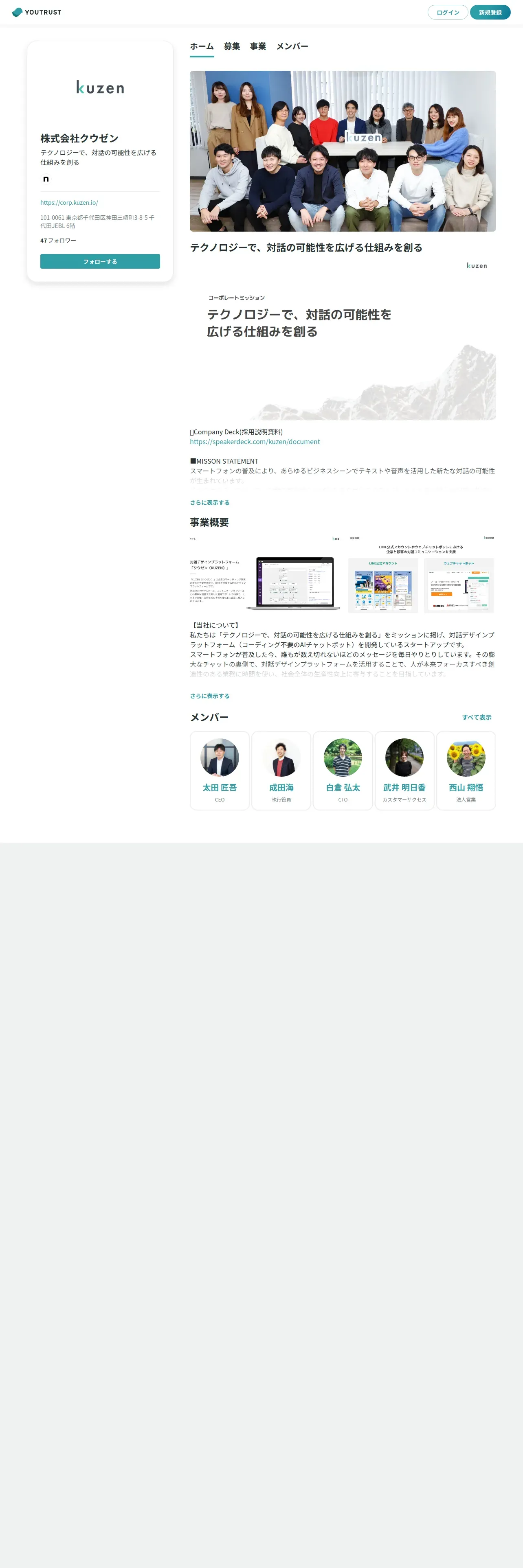This screenshot has width=523, height=1568.
Task: Click the フォローする button
Action: pos(100,261)
